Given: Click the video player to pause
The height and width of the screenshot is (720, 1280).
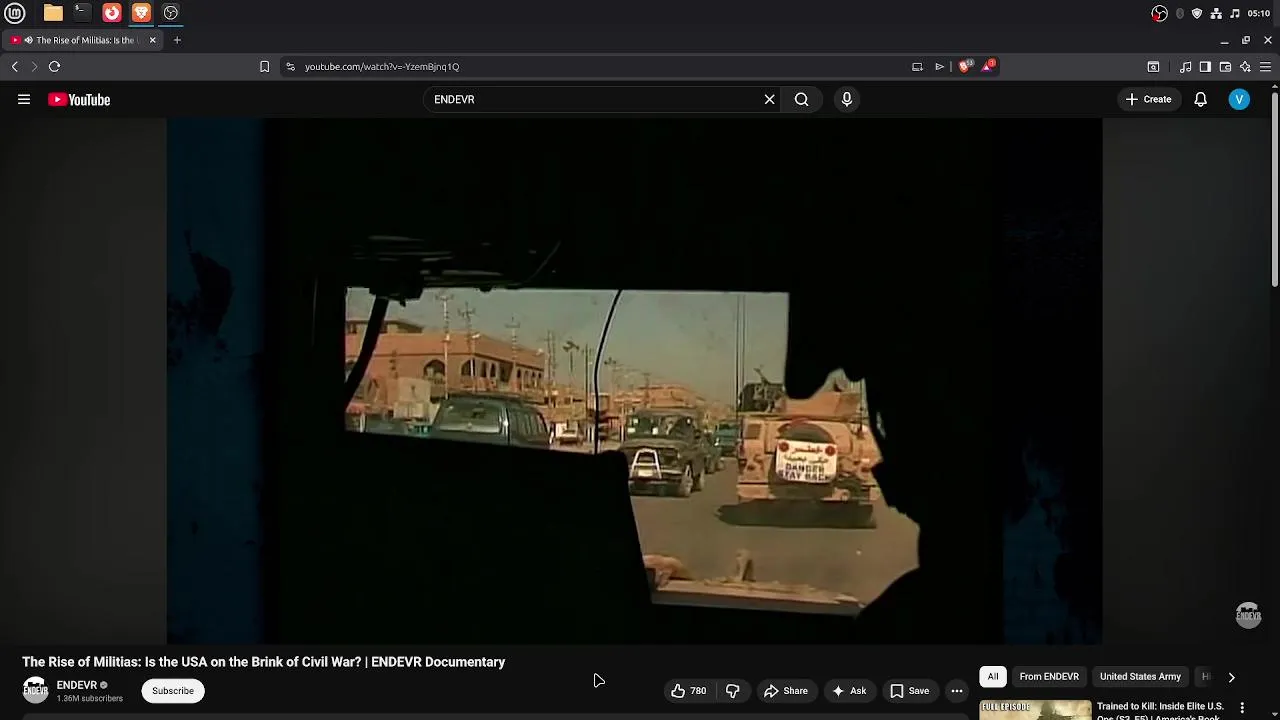Looking at the screenshot, I should tap(634, 381).
